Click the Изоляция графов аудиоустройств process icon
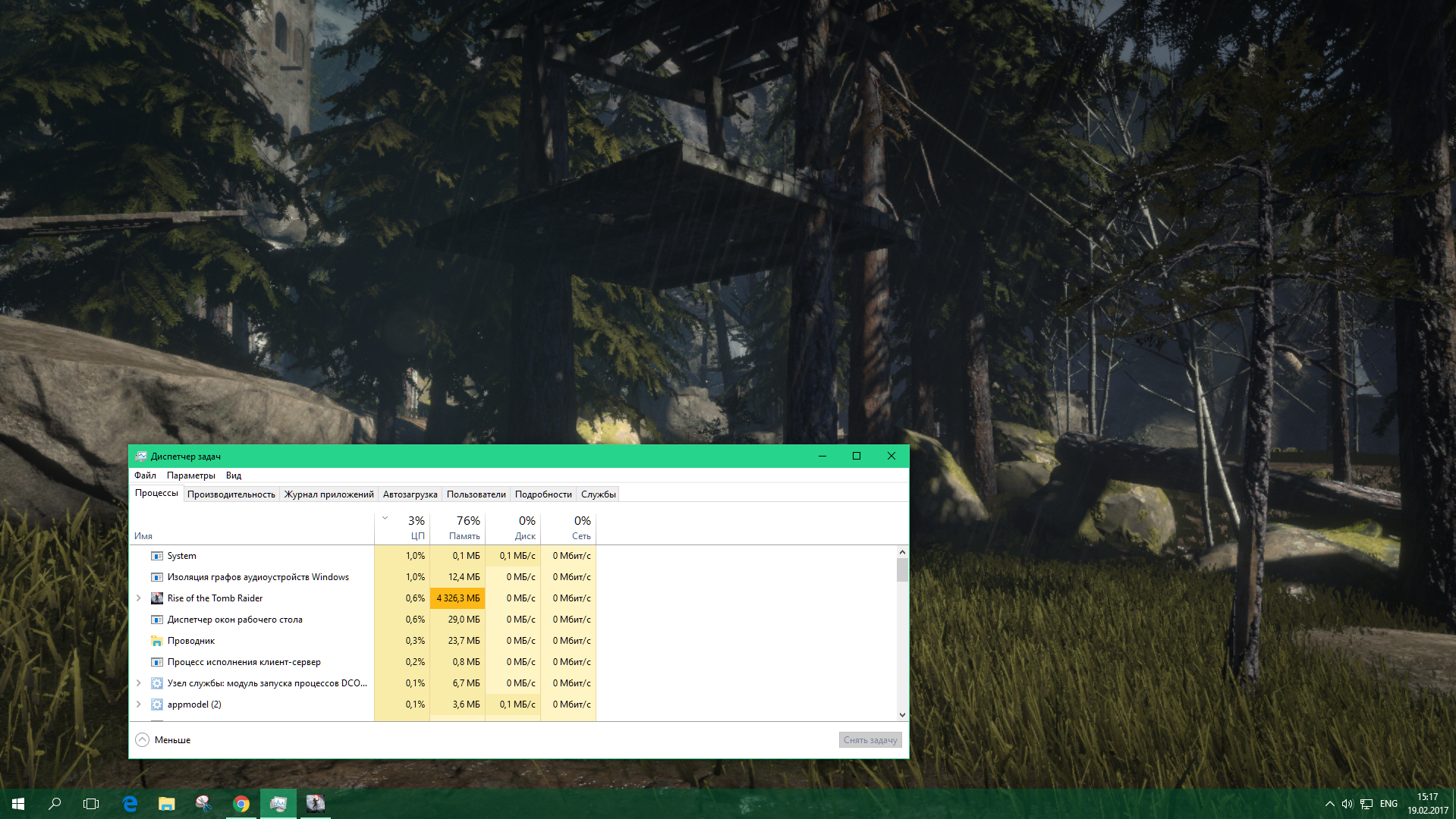 click(157, 577)
